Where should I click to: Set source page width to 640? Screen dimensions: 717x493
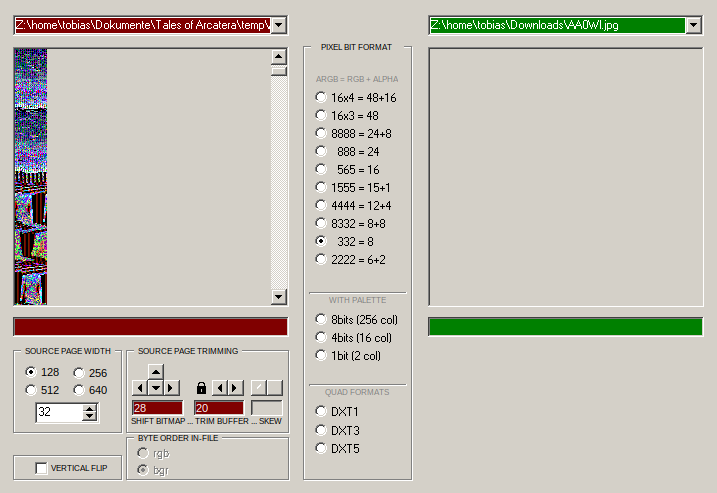(x=91, y=390)
